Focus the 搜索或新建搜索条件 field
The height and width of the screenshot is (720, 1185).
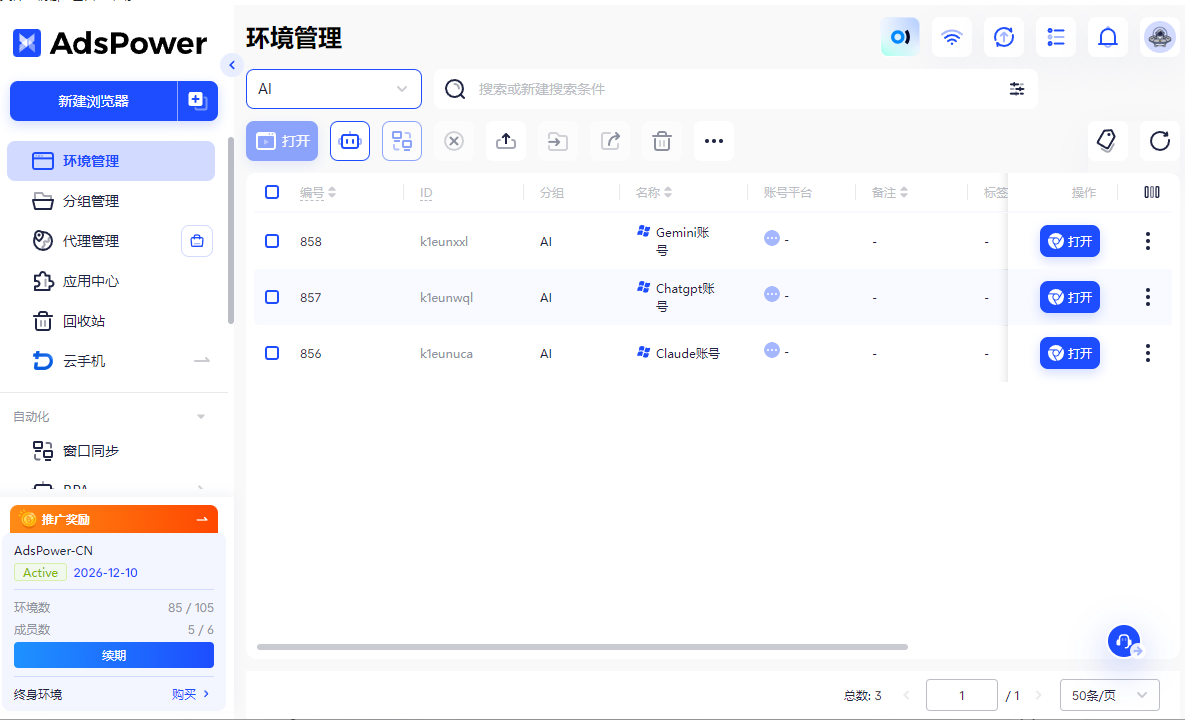733,89
